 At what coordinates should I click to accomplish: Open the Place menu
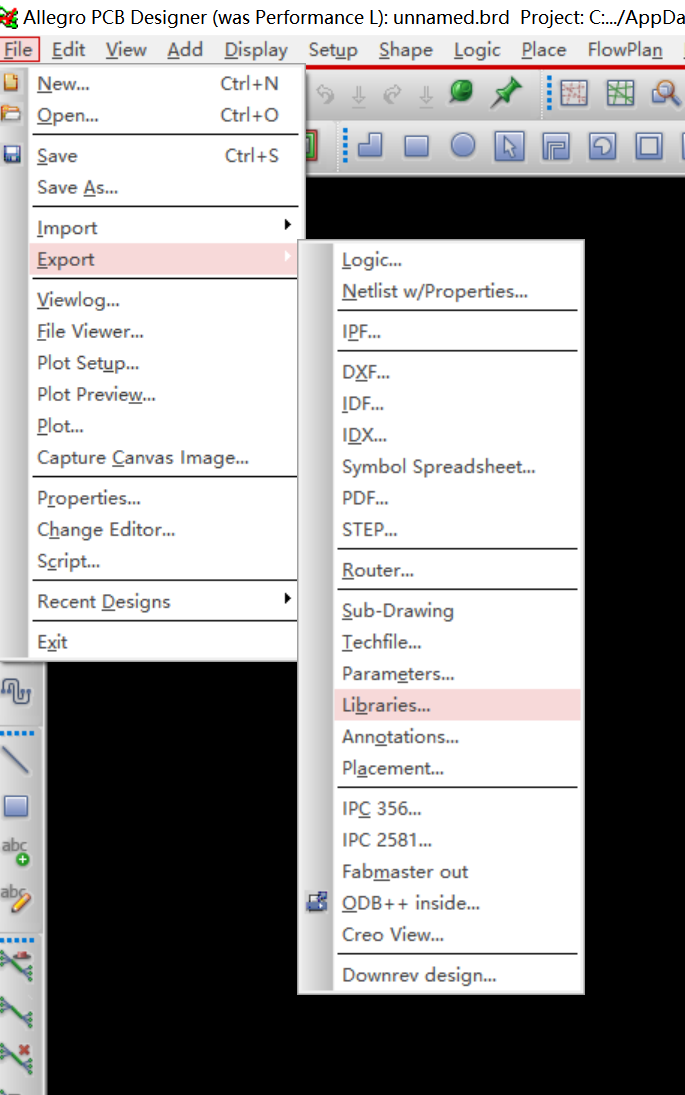[544, 50]
